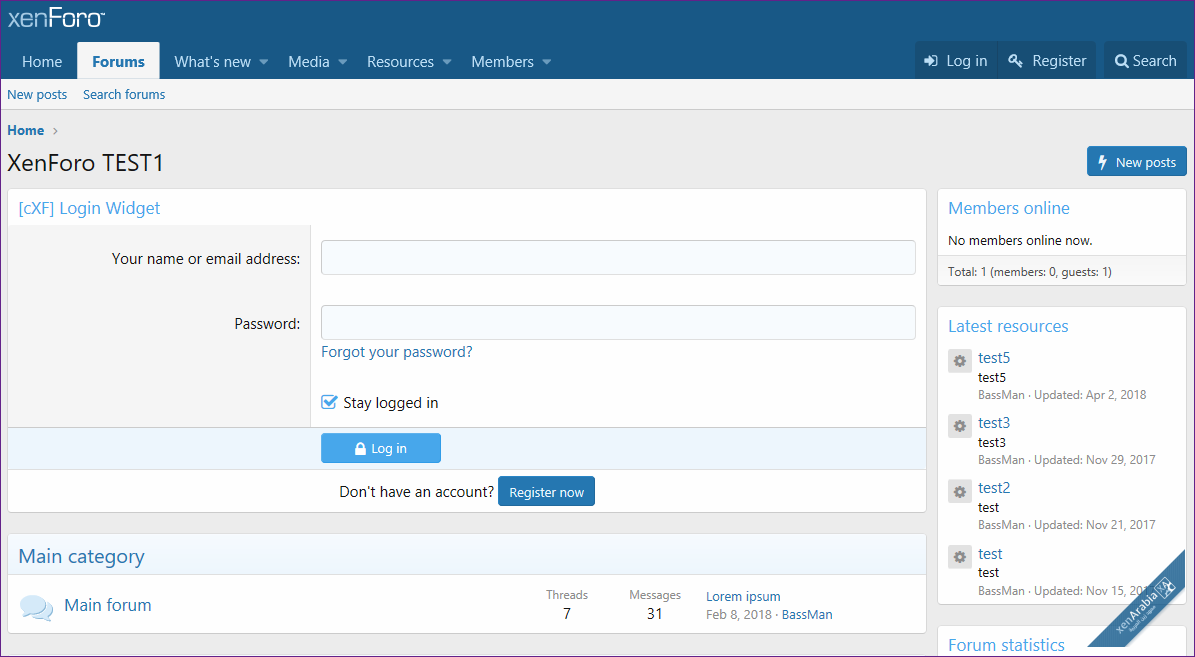Open the Members dropdown
Viewport: 1195px width, 657px height.
(x=503, y=61)
